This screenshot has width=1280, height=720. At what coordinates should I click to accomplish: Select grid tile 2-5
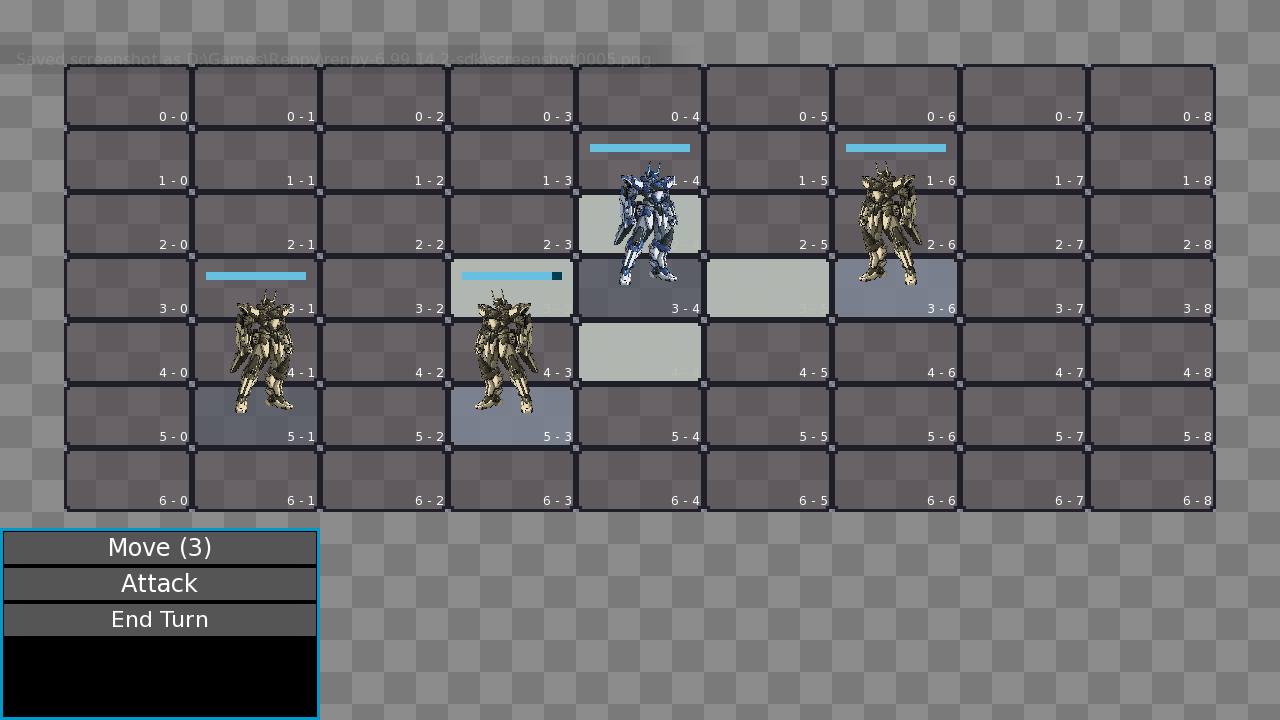768,224
